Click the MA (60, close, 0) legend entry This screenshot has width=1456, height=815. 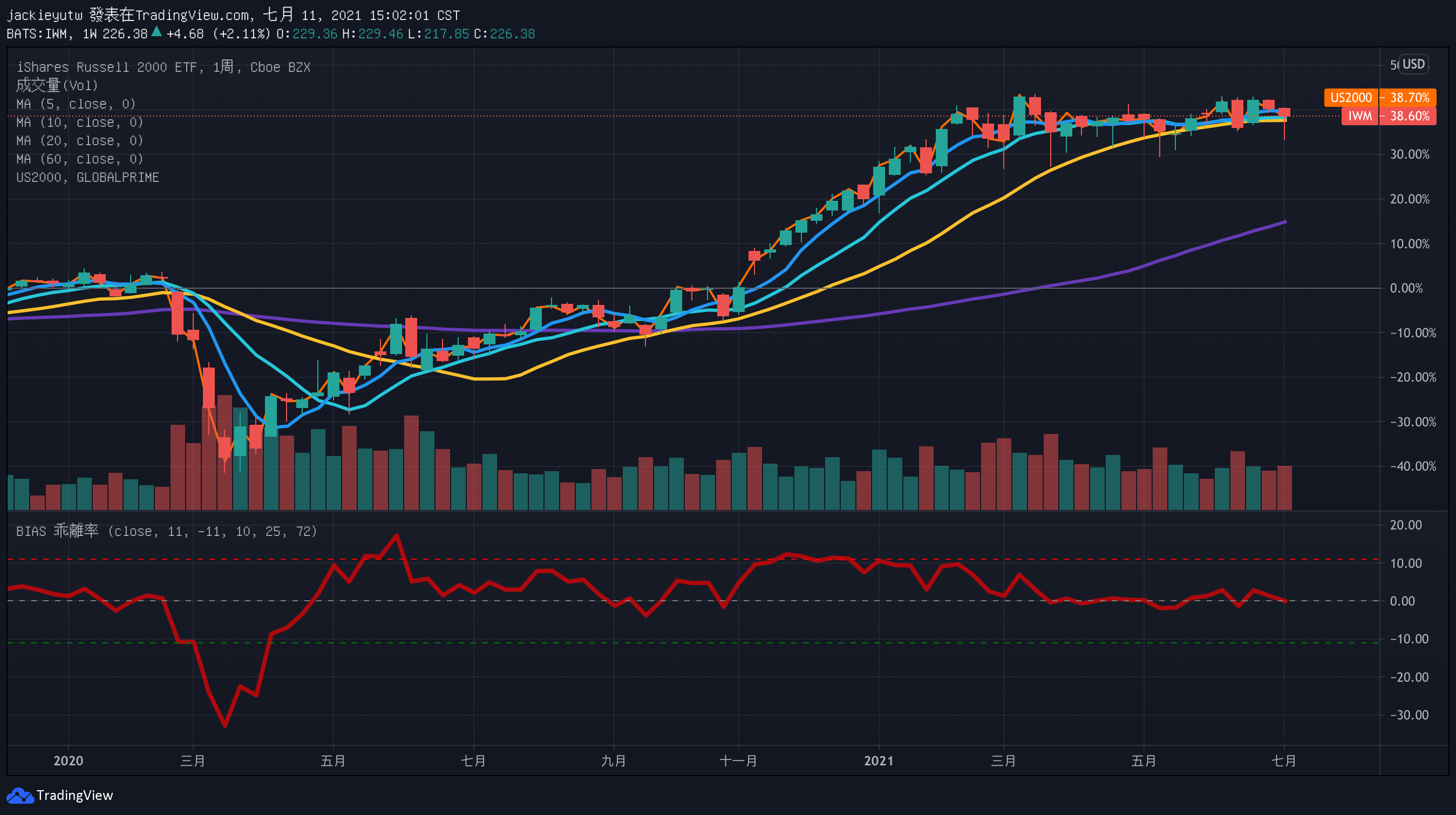(79, 159)
